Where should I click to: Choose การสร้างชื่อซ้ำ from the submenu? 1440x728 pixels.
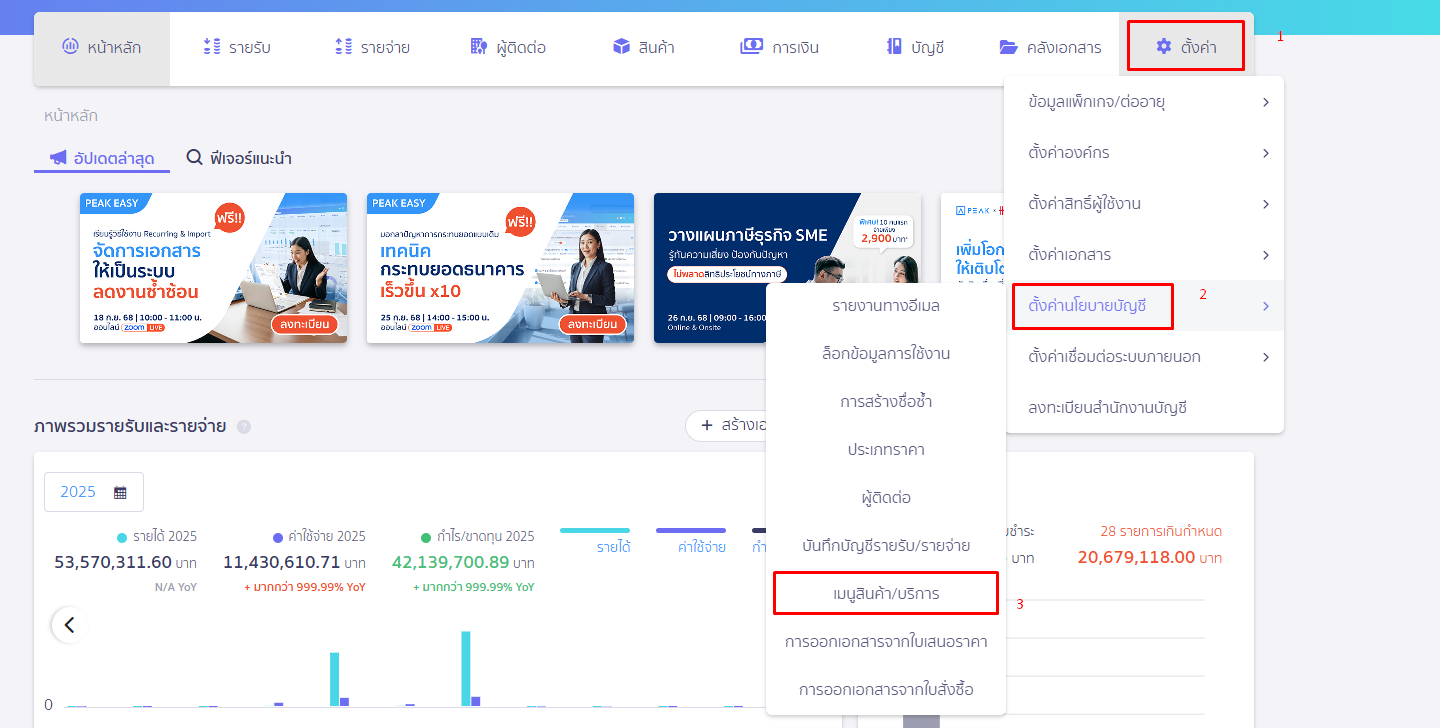[886, 402]
